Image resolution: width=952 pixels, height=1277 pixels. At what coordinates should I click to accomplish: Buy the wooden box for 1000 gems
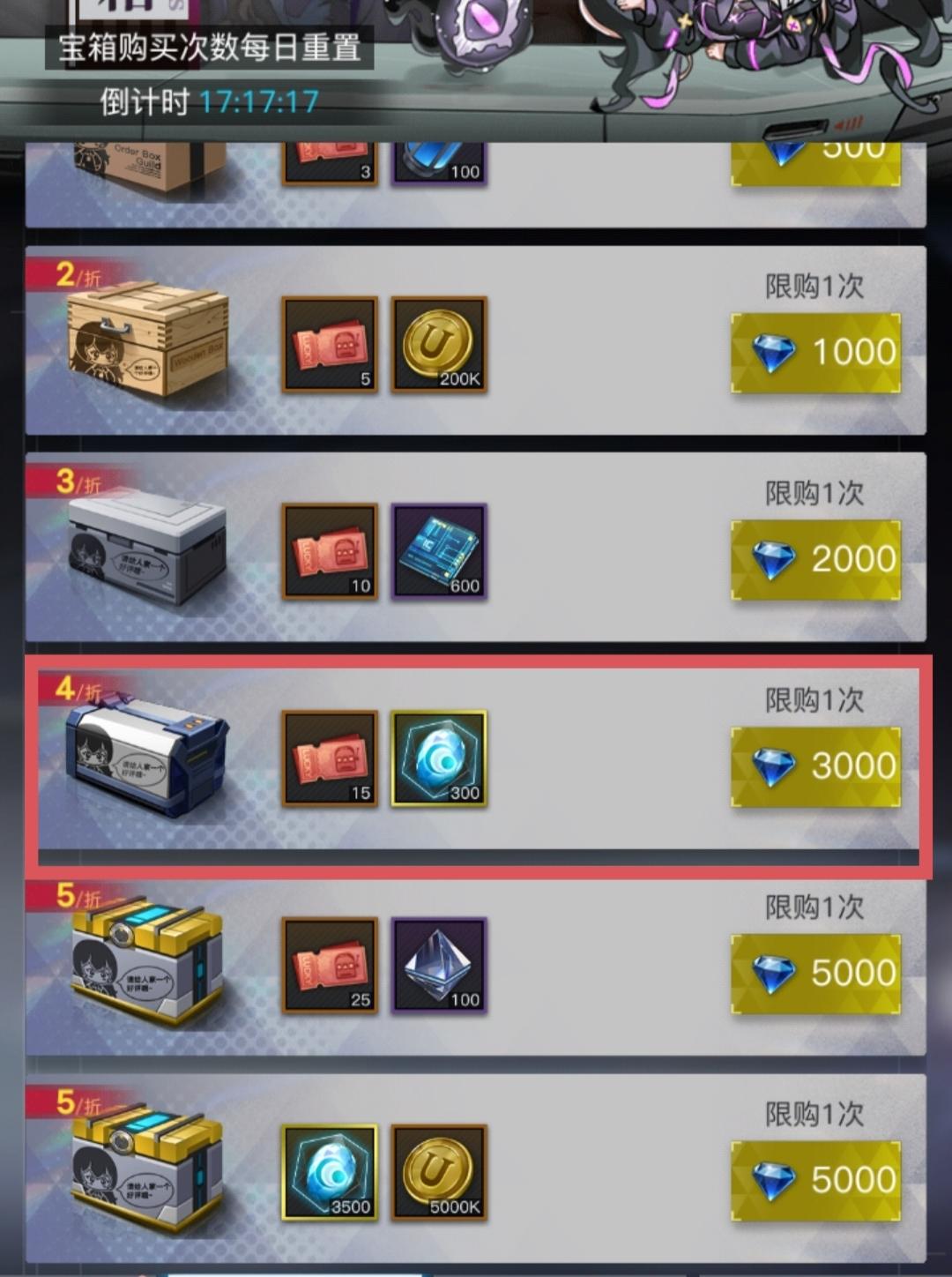coord(816,353)
